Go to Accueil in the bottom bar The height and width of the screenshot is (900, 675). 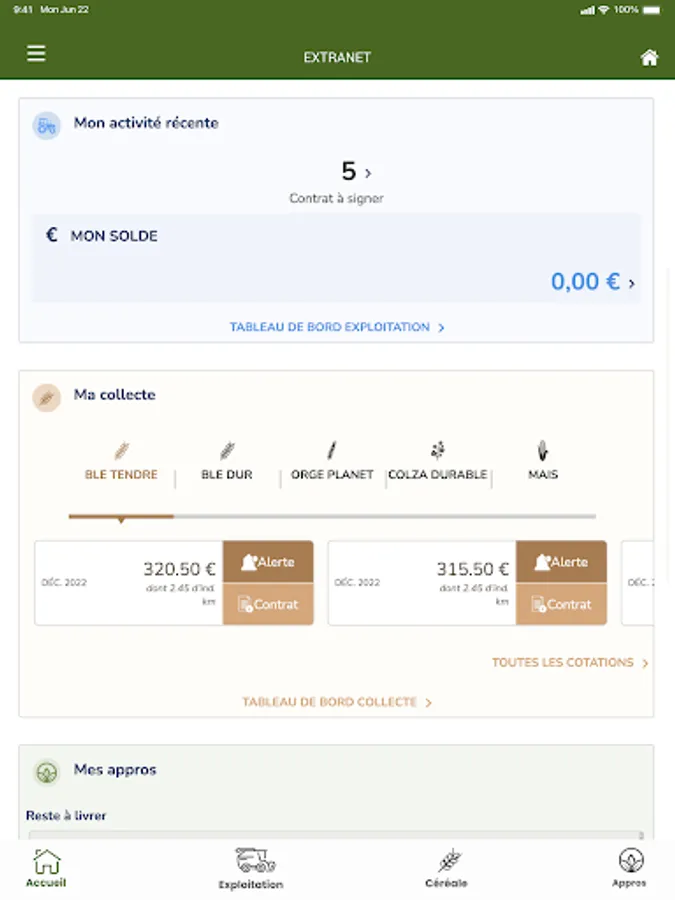46,868
